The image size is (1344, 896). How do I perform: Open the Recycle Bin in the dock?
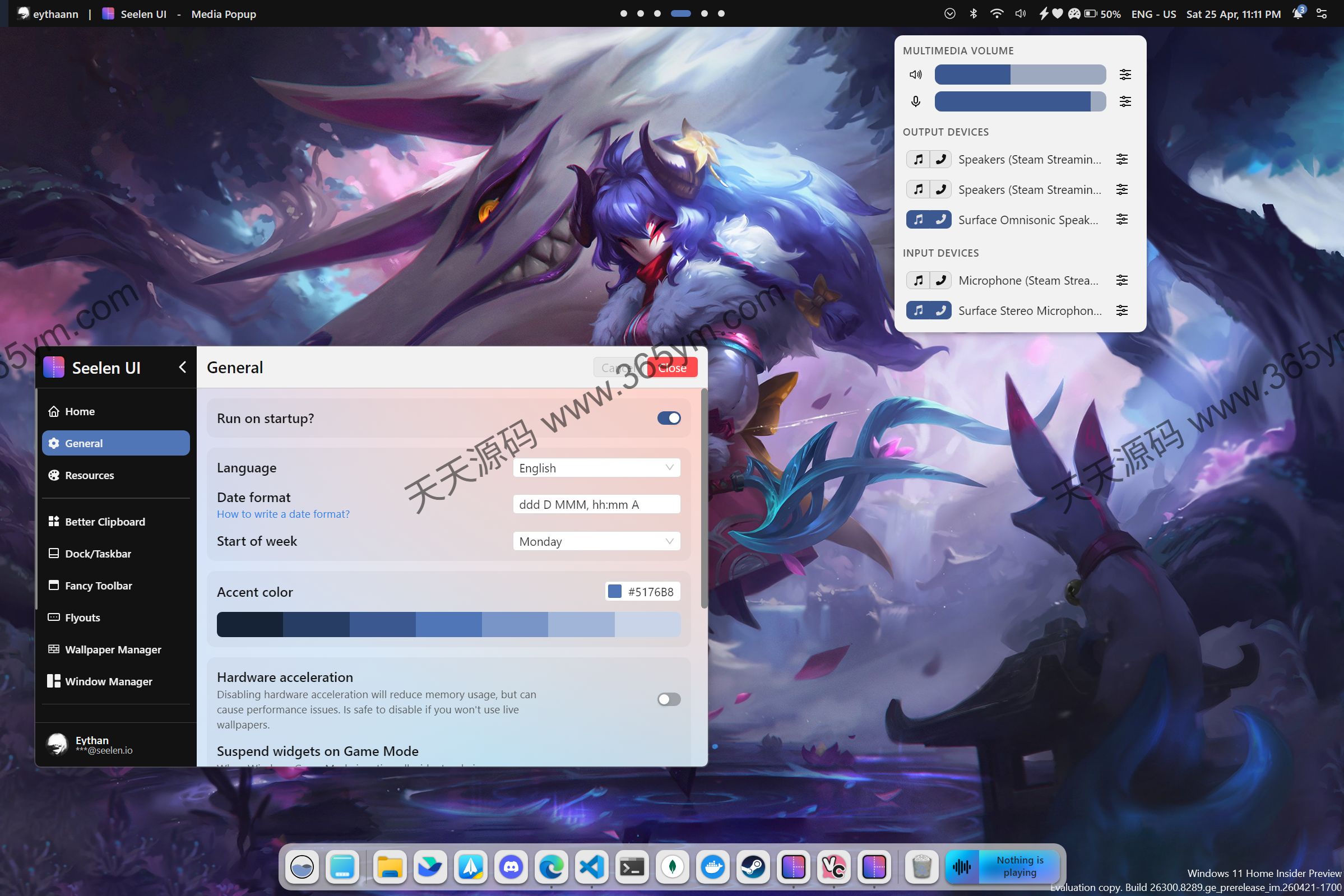pyautogui.click(x=921, y=867)
